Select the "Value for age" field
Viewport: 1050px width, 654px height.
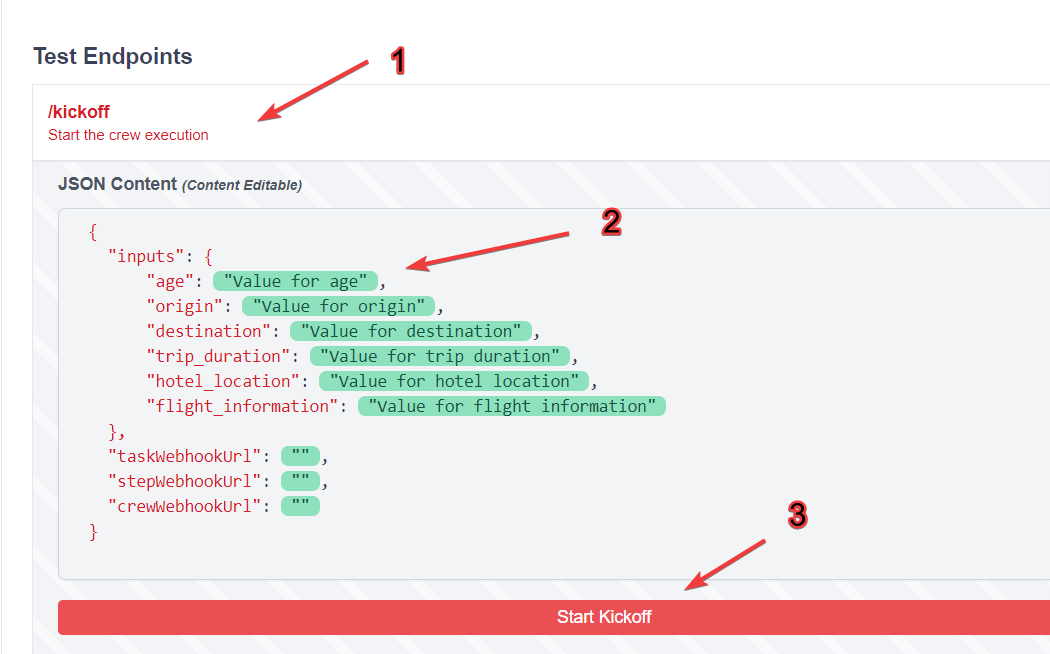(x=295, y=281)
